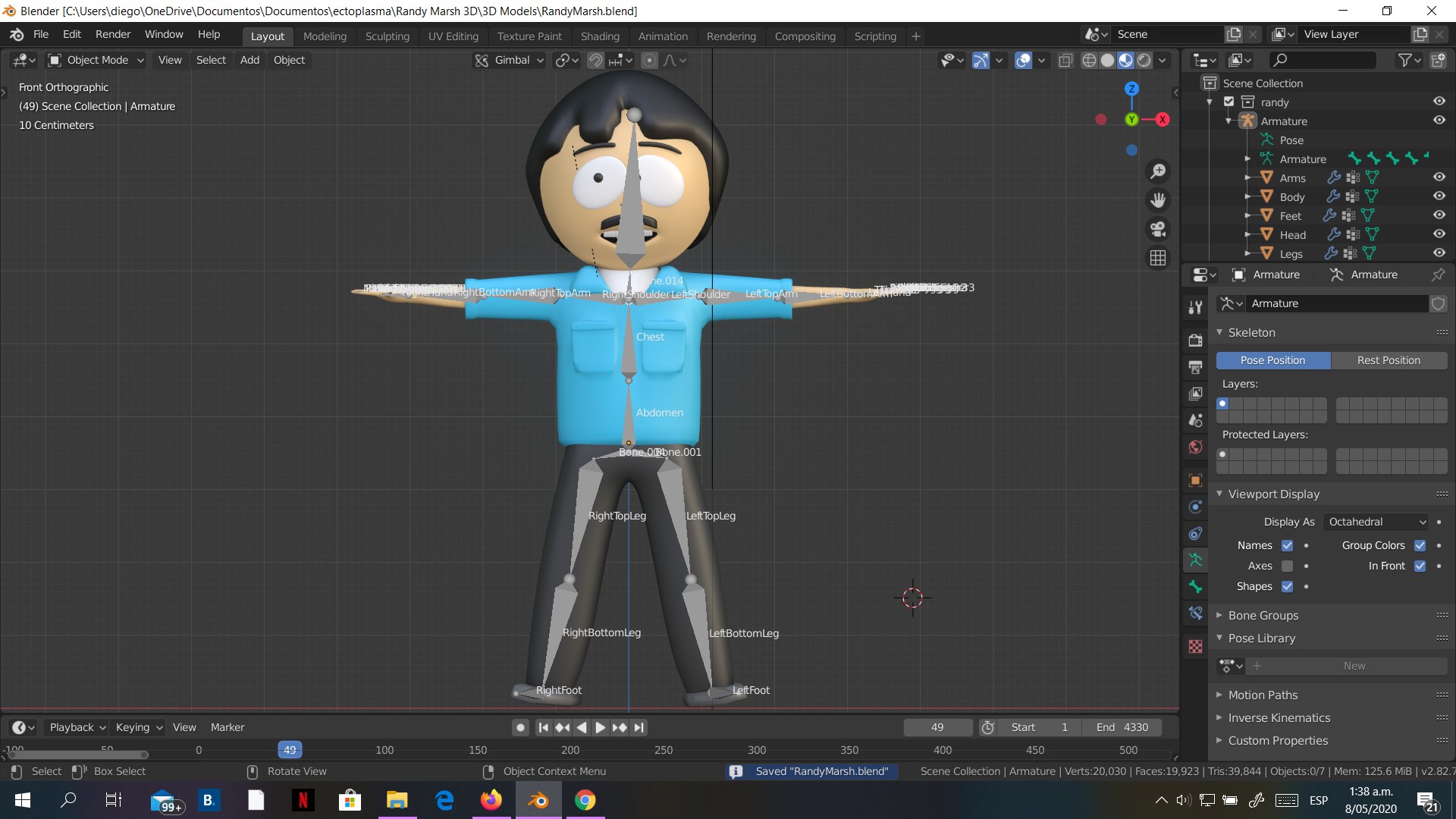Open Output properties tab icon
This screenshot has height=819, width=1456.
pos(1196,367)
